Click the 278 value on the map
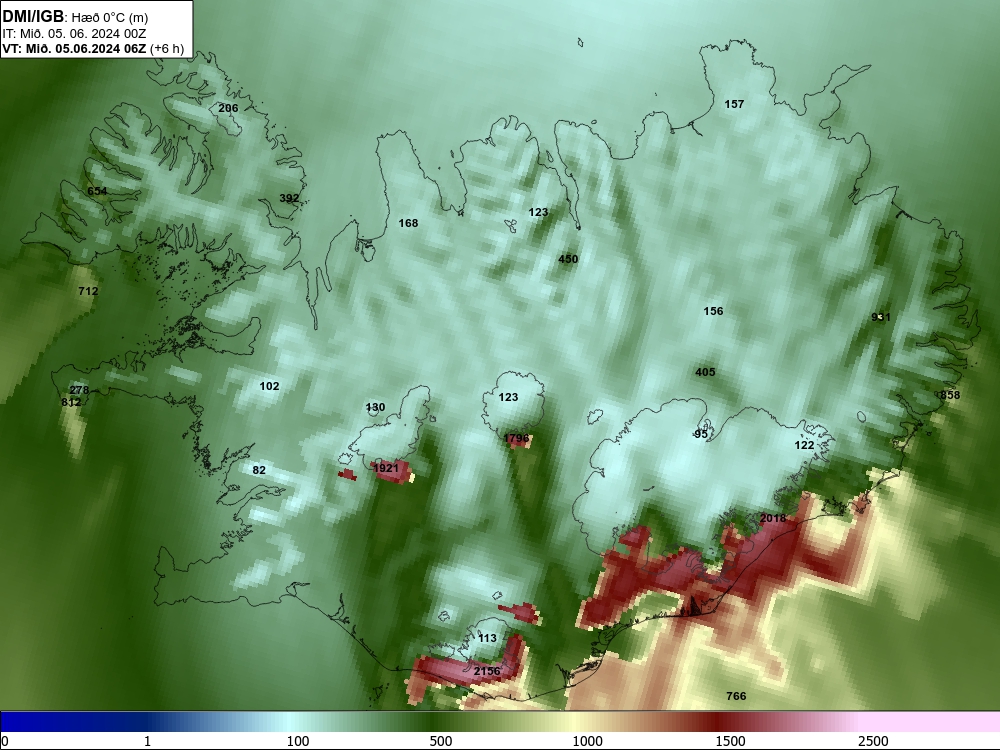 pos(79,390)
